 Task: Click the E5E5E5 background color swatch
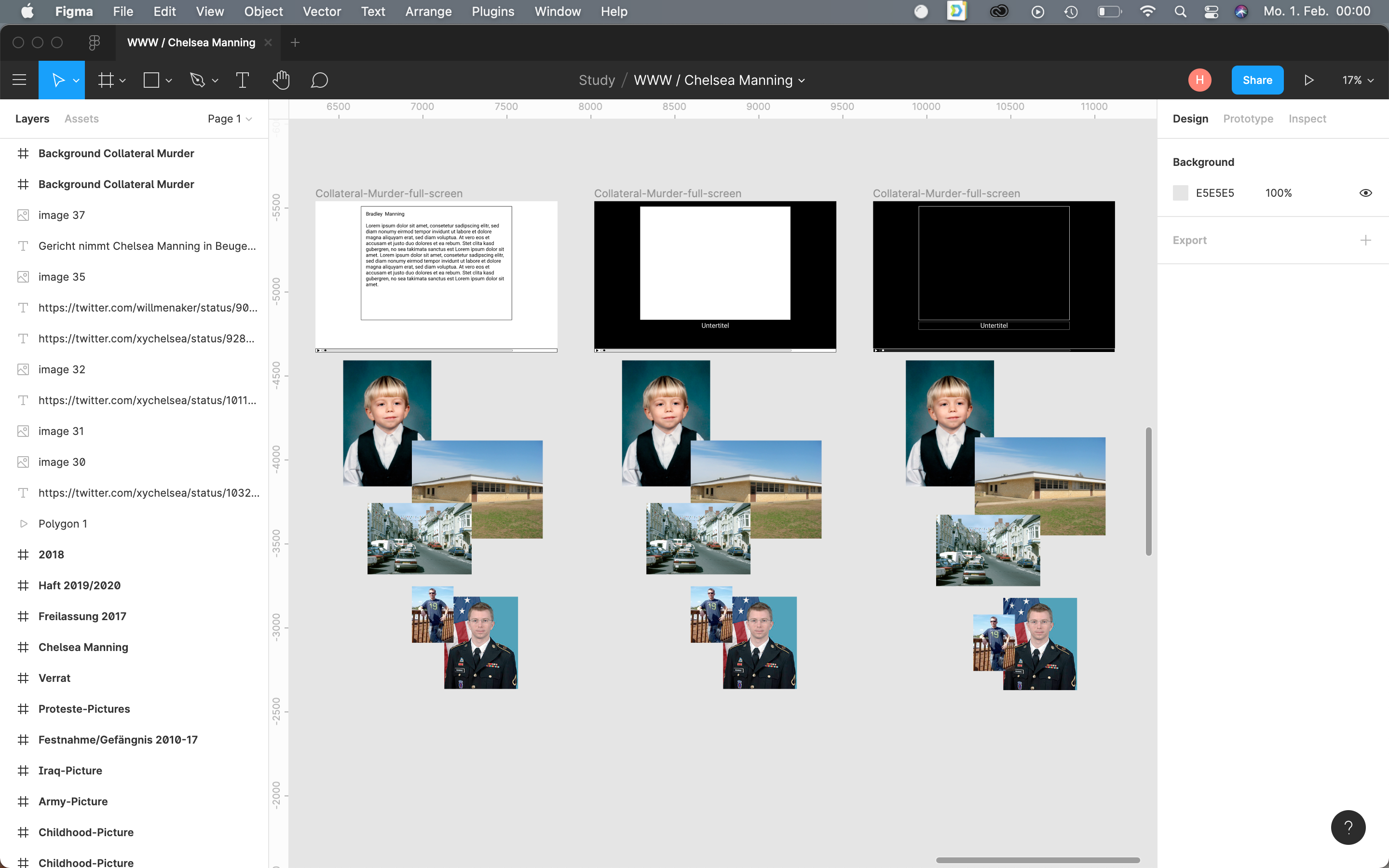1180,193
